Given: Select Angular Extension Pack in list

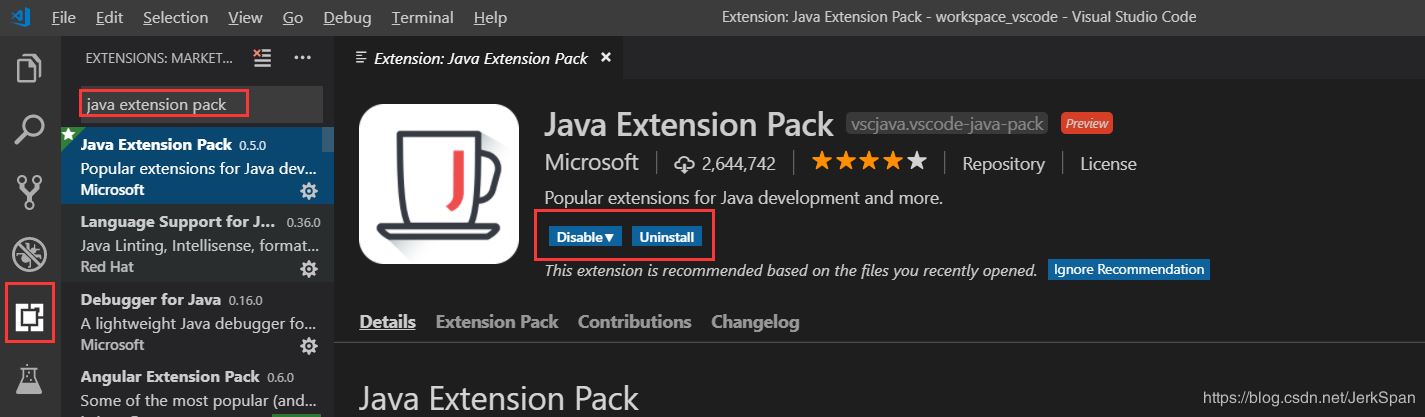Looking at the screenshot, I should (197, 389).
